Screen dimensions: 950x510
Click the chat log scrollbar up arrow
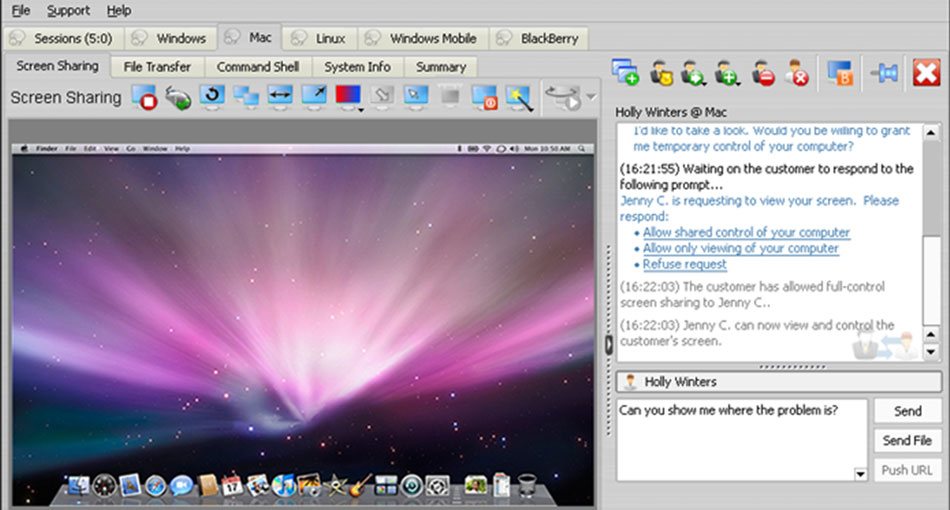tap(931, 132)
